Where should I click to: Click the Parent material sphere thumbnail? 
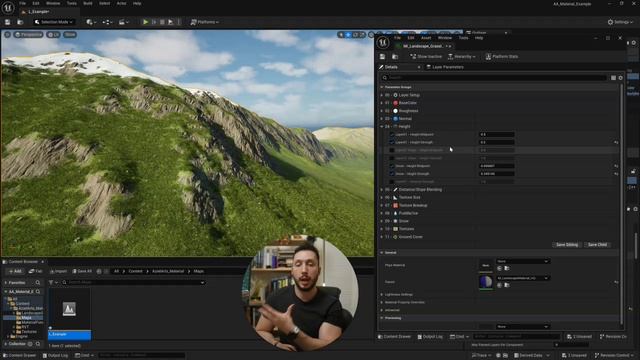486,282
